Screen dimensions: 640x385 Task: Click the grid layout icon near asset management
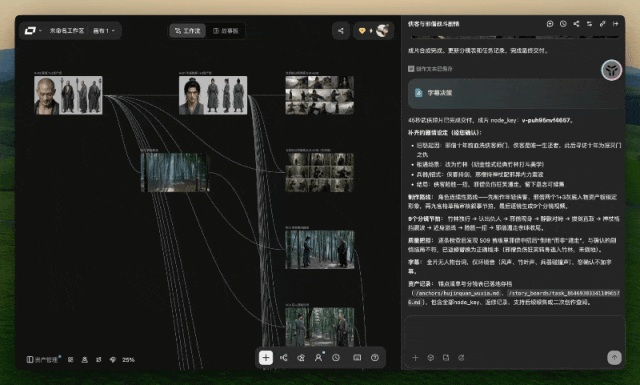tap(71, 360)
